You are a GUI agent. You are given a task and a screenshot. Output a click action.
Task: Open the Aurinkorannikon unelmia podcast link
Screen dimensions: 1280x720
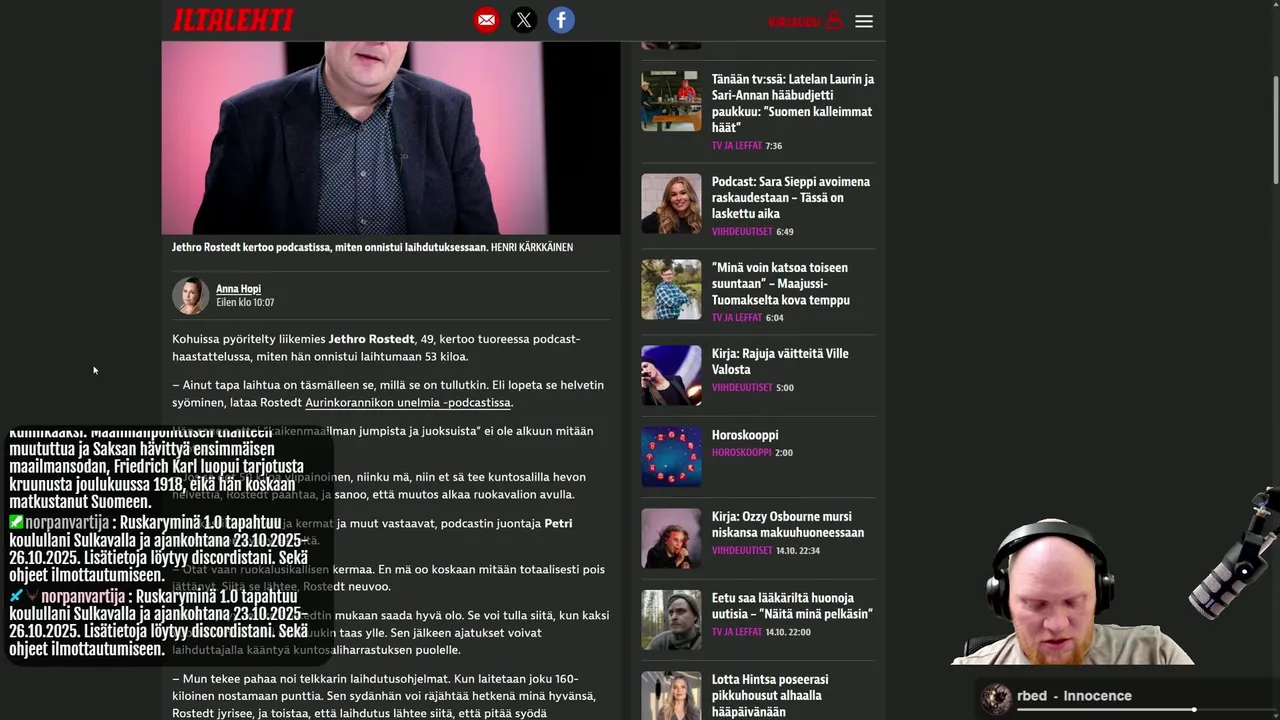click(x=408, y=402)
